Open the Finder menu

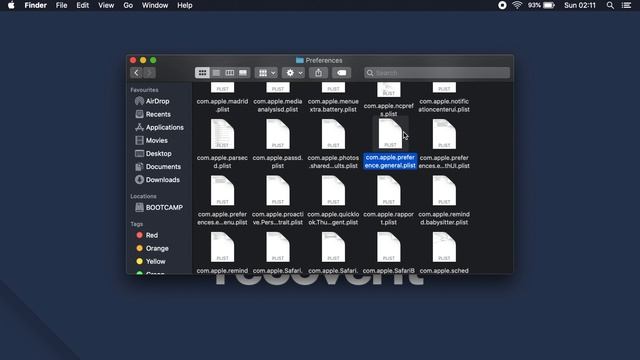[36, 5]
